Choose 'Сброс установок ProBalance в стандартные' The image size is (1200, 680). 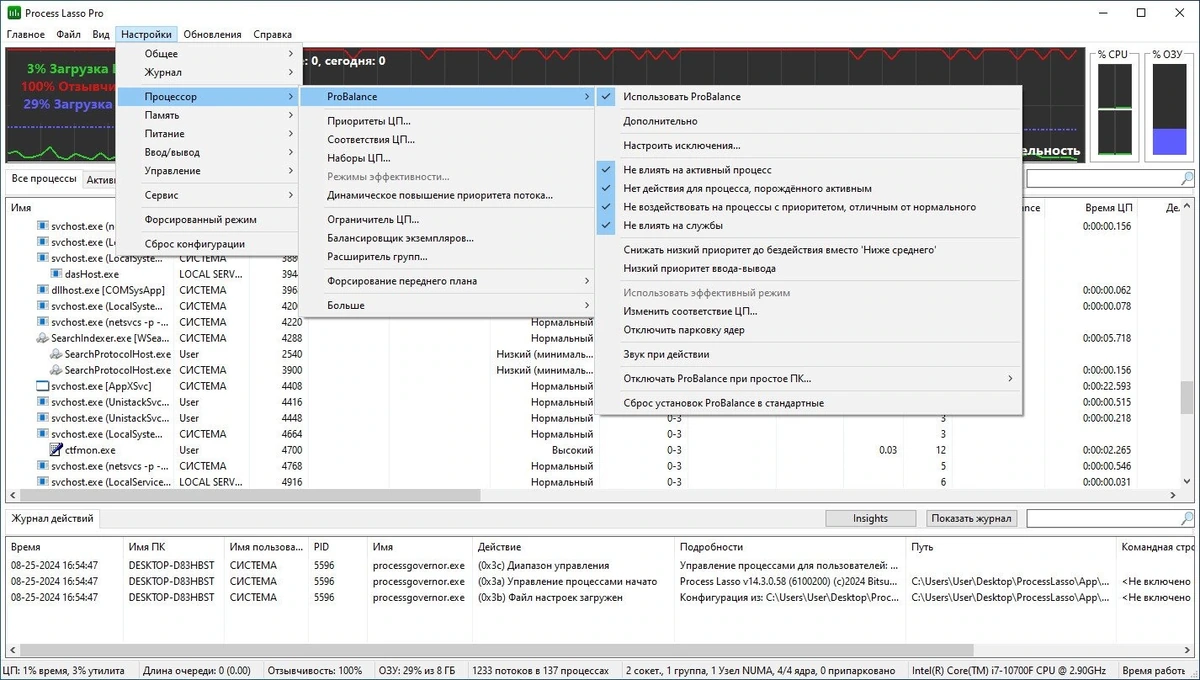808,403
